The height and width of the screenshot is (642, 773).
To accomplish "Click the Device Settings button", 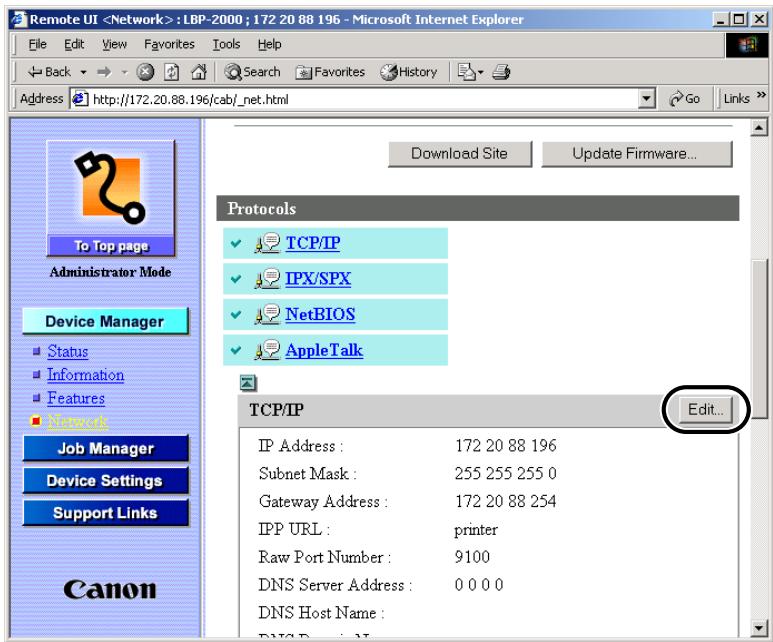I will click(105, 480).
